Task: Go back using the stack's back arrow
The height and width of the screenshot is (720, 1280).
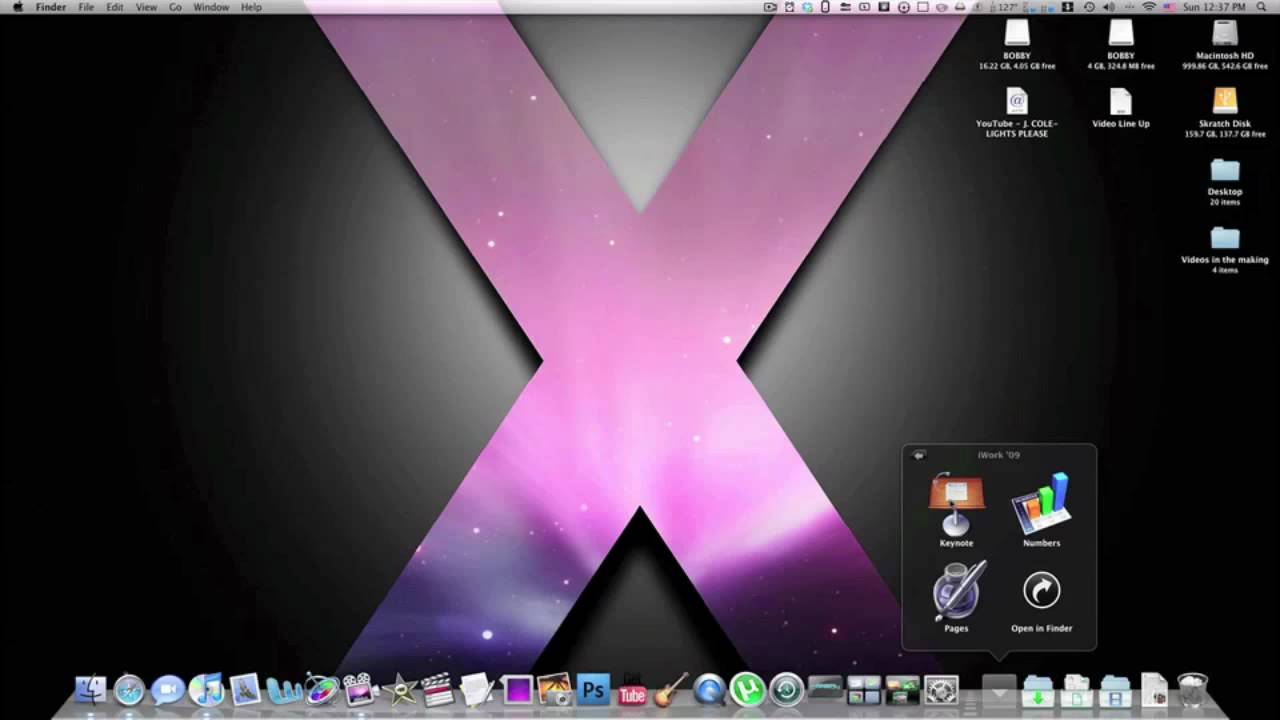Action: [x=919, y=455]
